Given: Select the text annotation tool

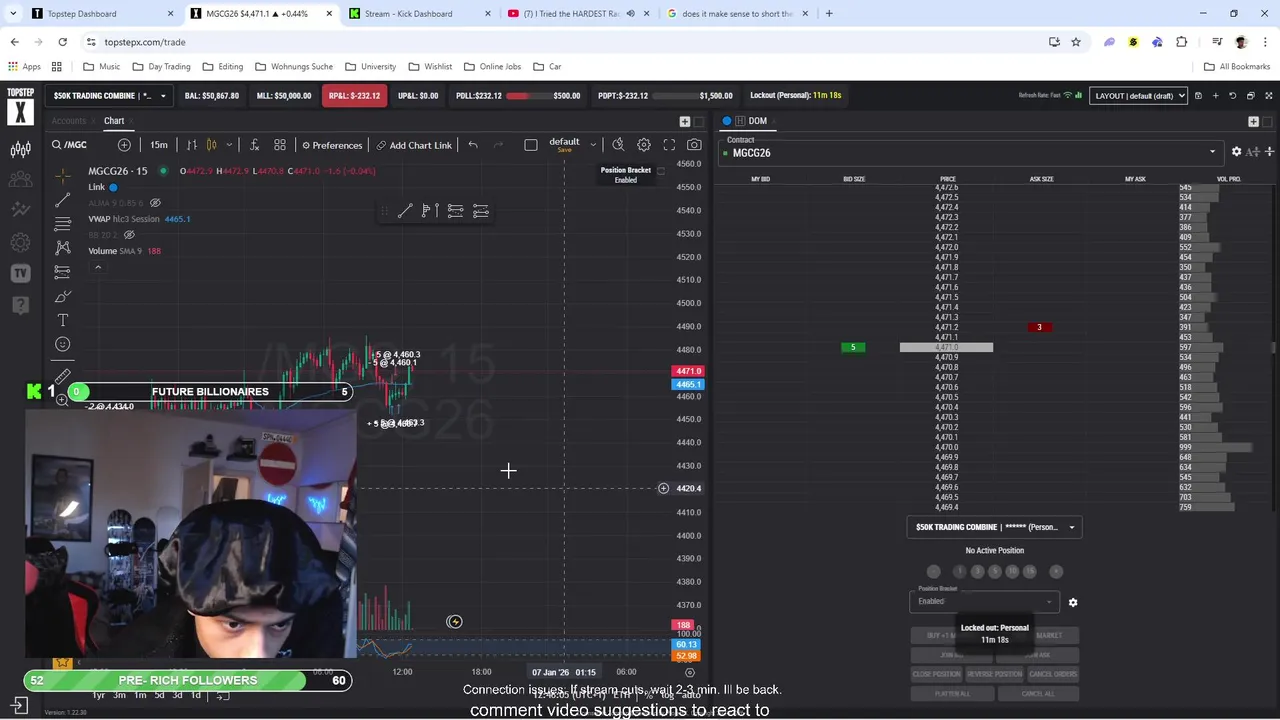Looking at the screenshot, I should (x=63, y=320).
